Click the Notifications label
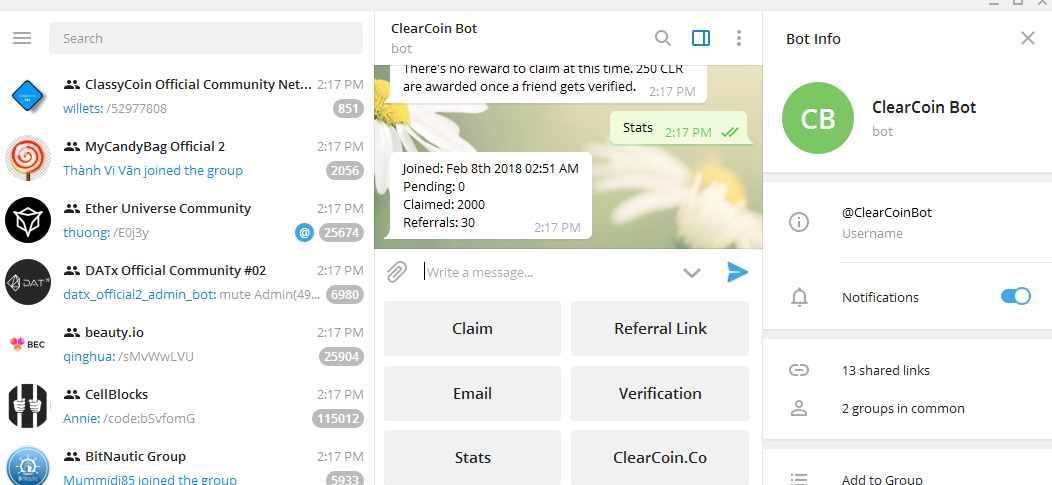The height and width of the screenshot is (485, 1052). (880, 297)
